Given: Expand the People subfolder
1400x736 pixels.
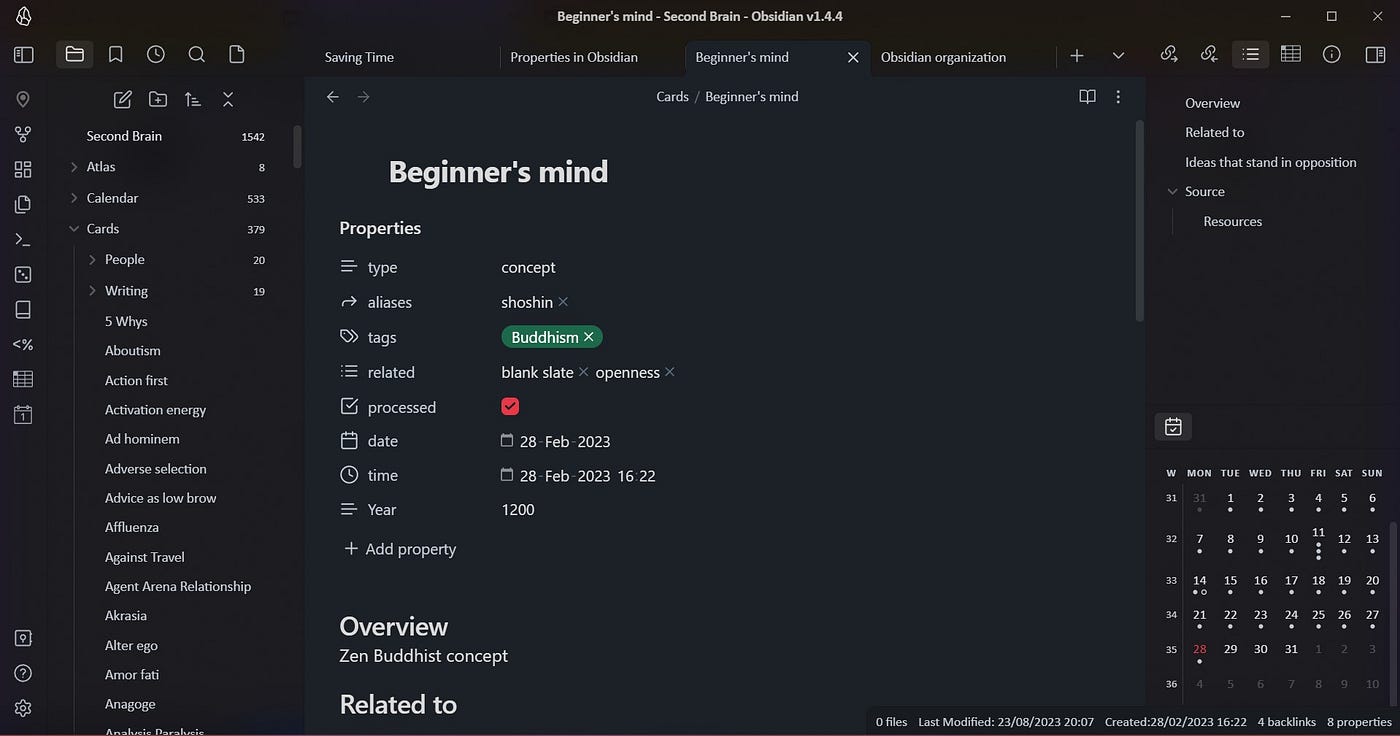Looking at the screenshot, I should [x=92, y=260].
